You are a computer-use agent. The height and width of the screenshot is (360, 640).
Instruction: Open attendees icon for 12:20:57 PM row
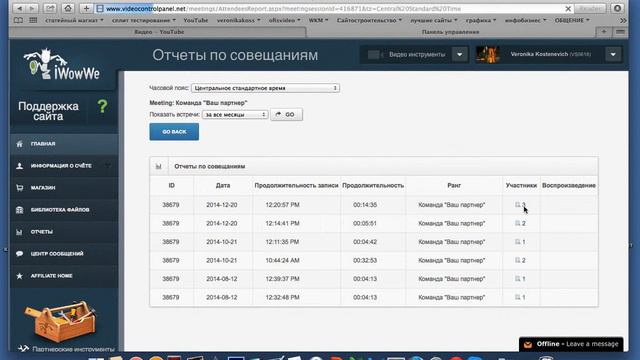tap(517, 205)
